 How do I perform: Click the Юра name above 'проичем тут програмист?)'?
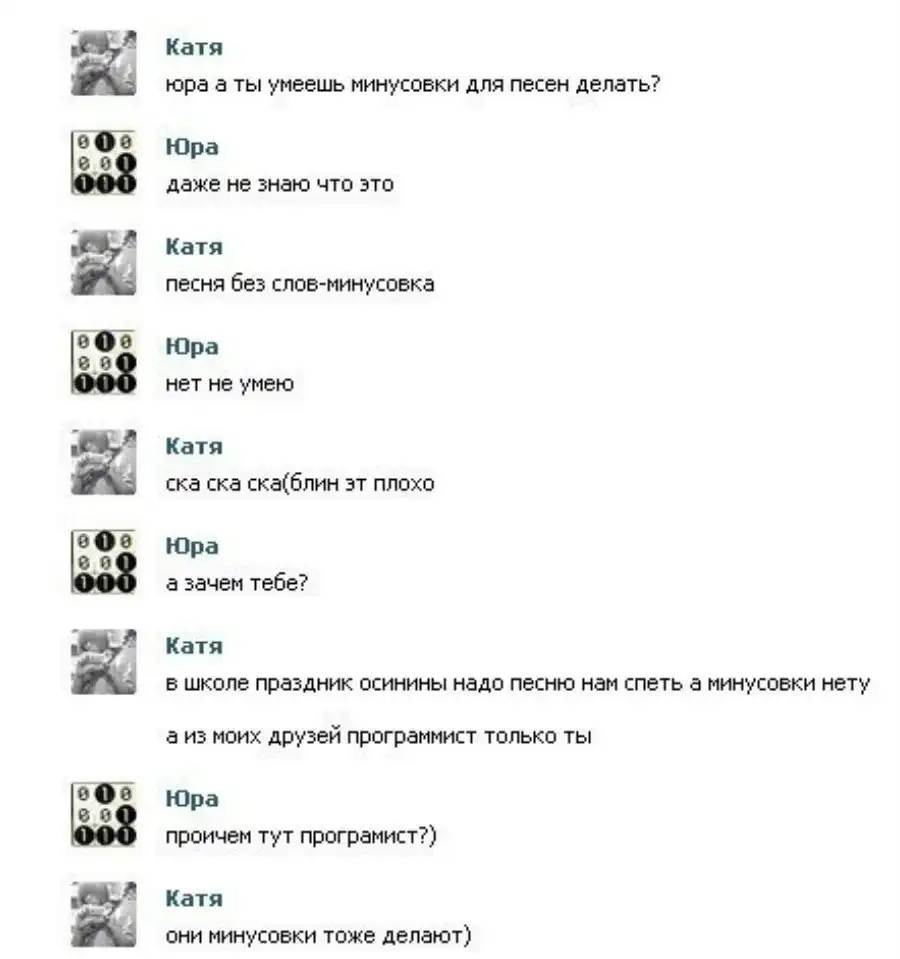click(192, 799)
